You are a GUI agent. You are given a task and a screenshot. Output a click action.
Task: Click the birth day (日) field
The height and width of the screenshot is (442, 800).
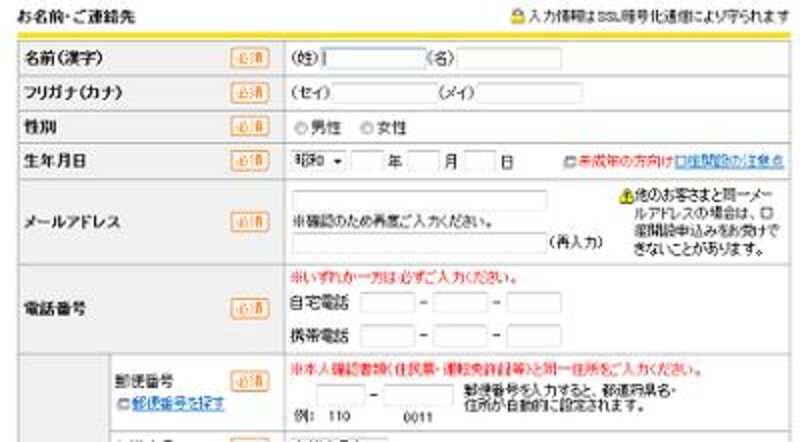pos(480,161)
